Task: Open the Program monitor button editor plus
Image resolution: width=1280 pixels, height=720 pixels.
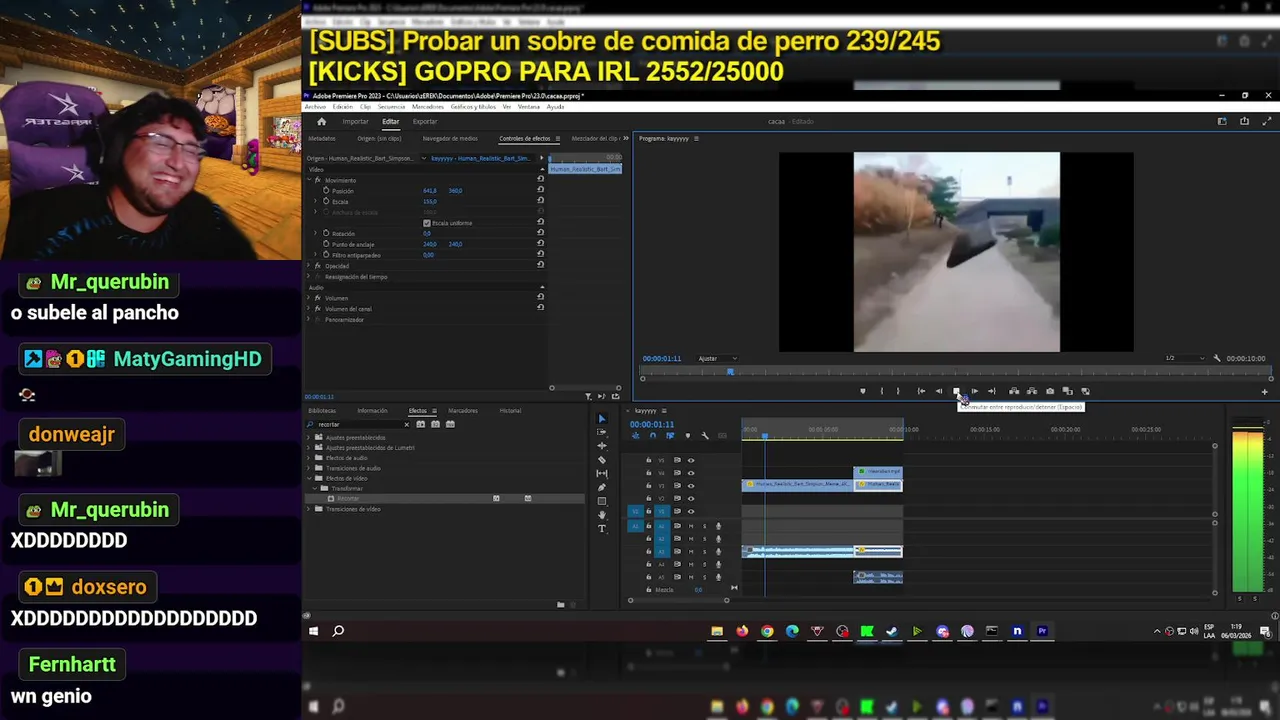Action: (x=1264, y=391)
